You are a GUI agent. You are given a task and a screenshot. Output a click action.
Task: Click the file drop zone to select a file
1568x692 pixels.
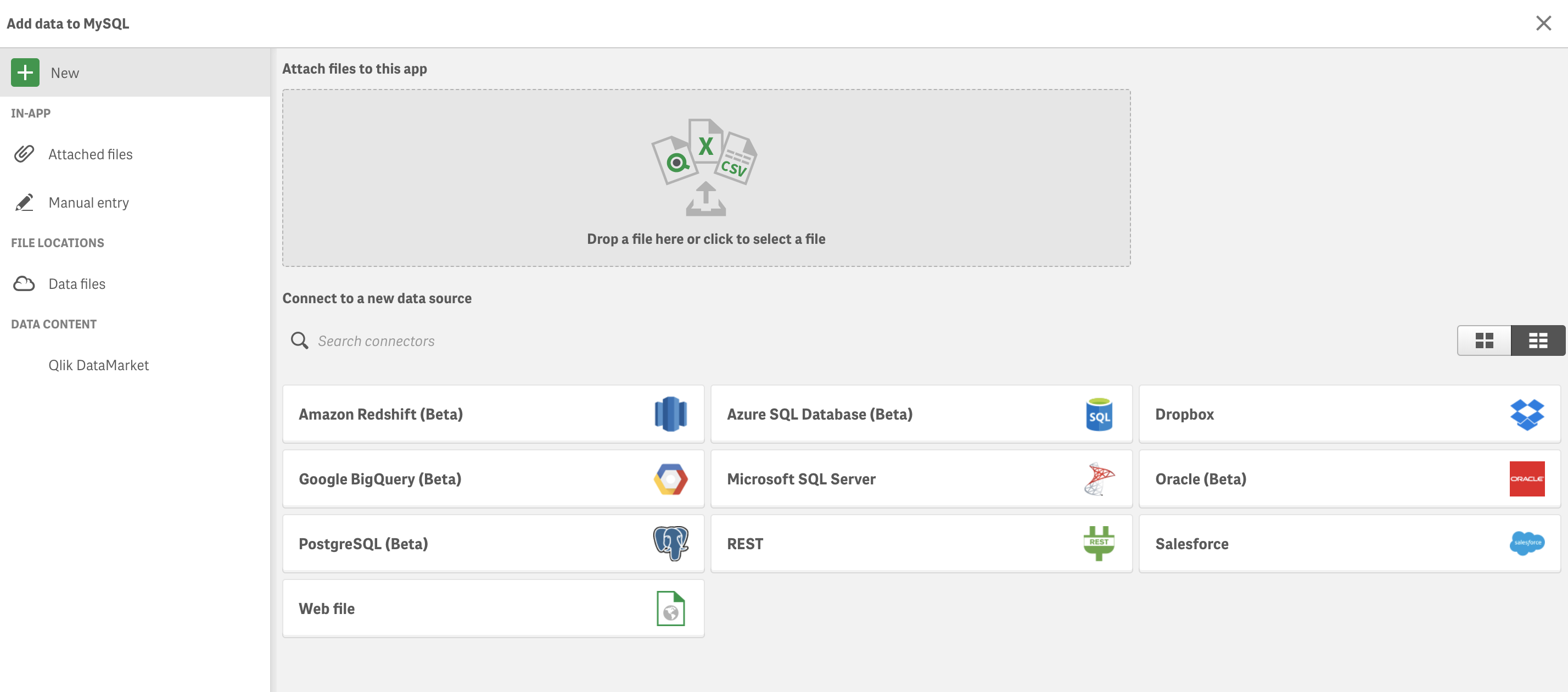[706, 178]
